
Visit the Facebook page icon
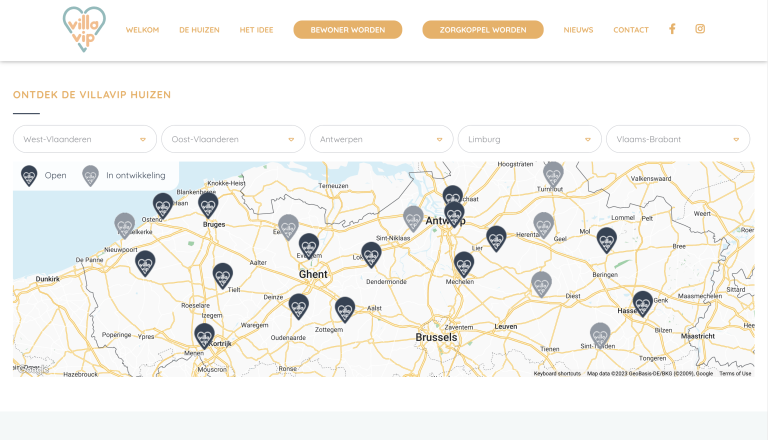672,29
